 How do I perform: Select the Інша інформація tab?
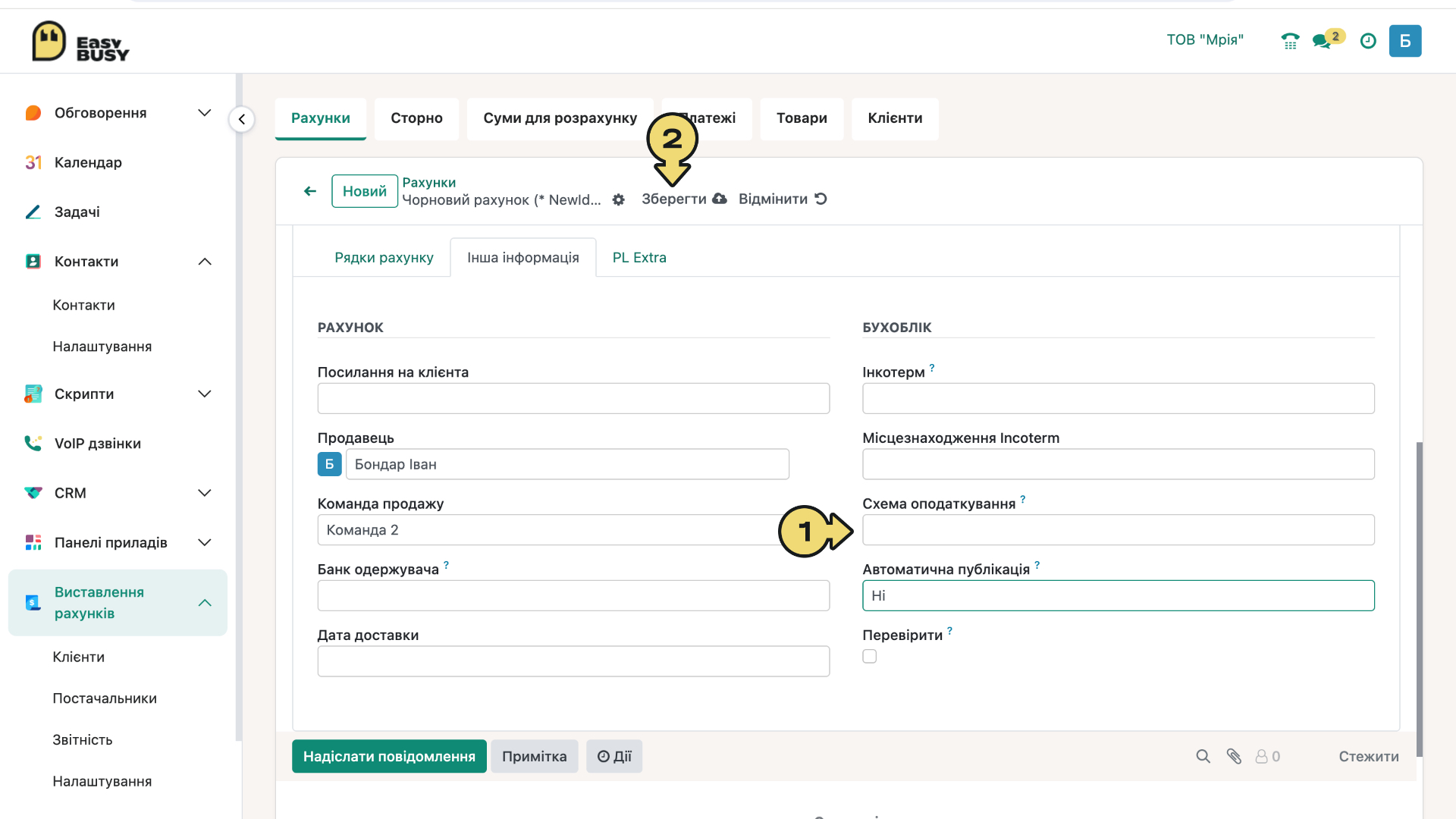click(523, 258)
